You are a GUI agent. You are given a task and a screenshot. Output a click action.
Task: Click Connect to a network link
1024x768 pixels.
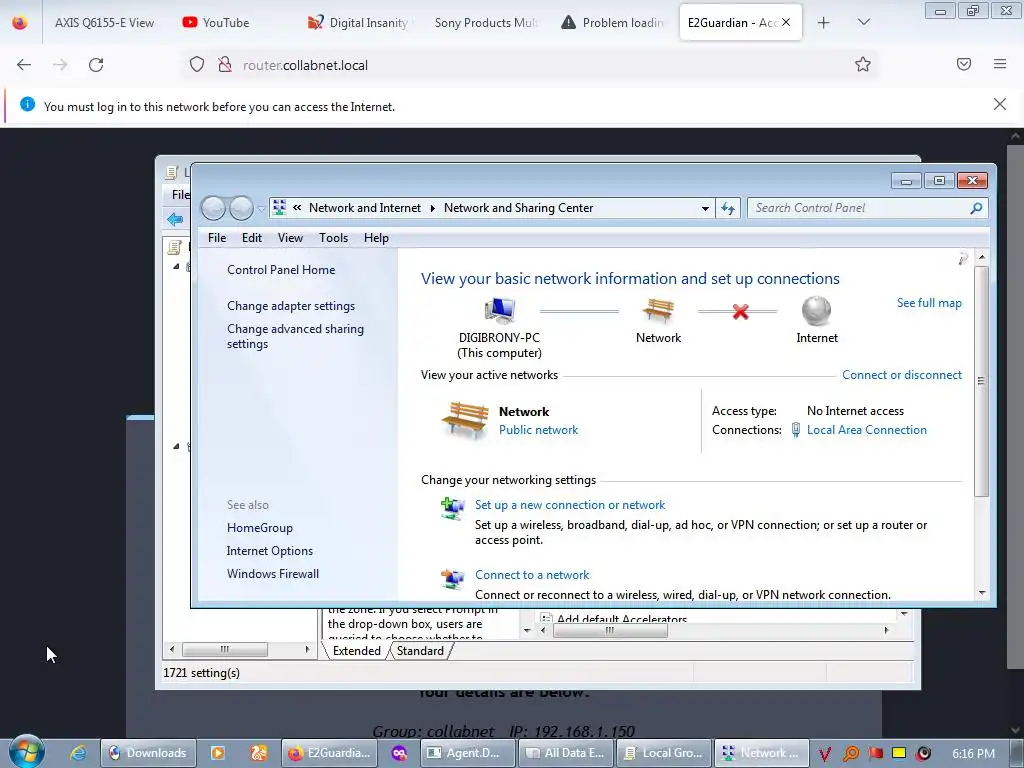pos(532,575)
